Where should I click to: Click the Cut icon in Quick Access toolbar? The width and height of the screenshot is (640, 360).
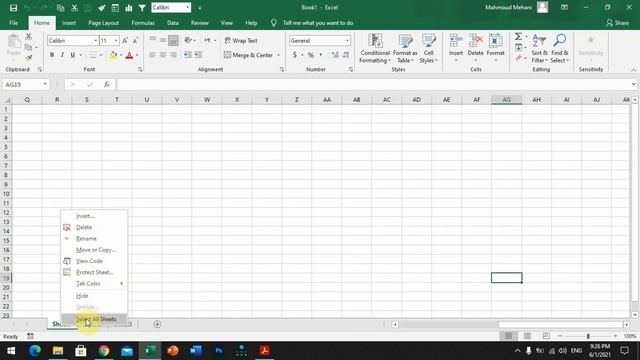click(74, 8)
